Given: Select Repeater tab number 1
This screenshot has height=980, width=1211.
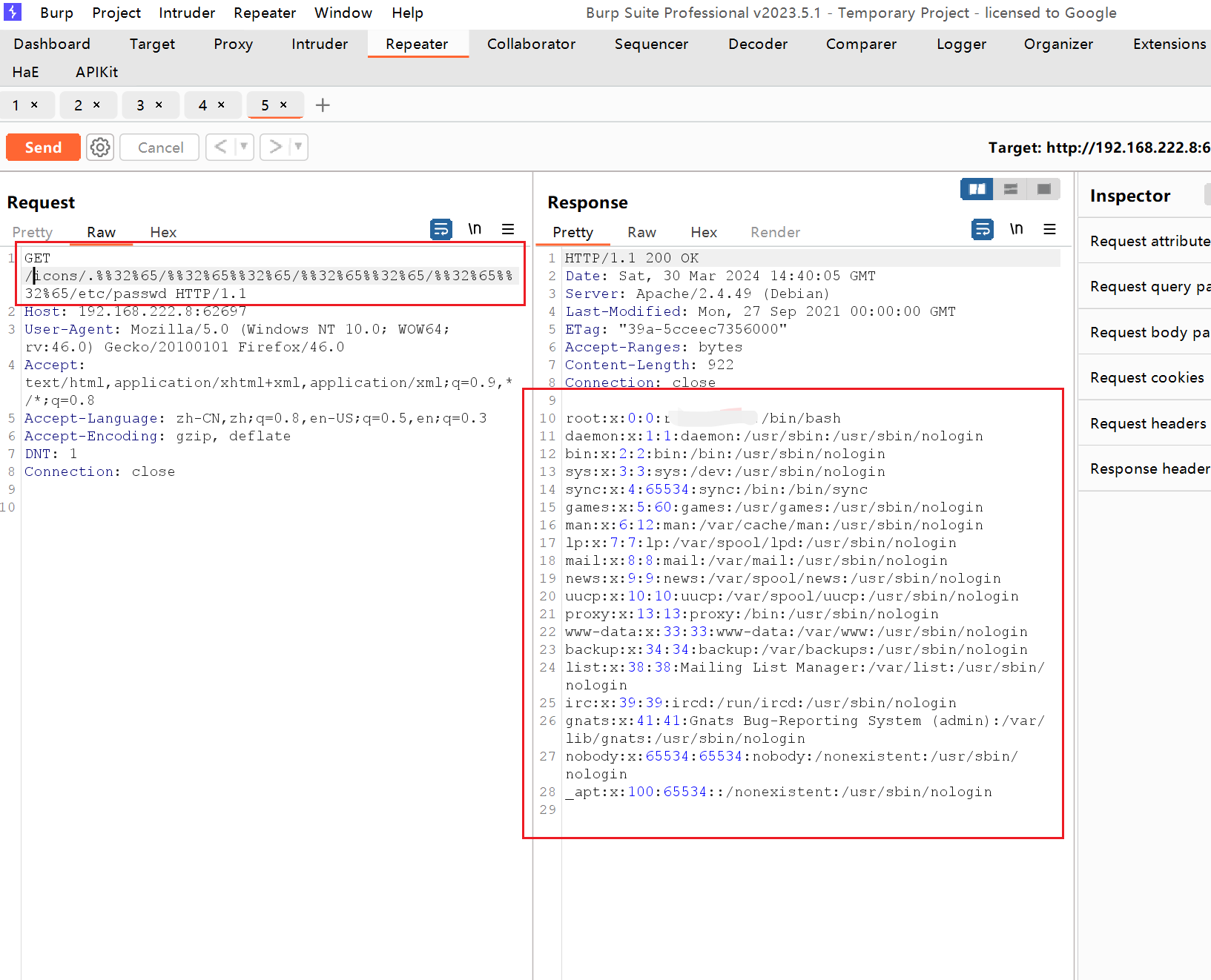Looking at the screenshot, I should [16, 105].
